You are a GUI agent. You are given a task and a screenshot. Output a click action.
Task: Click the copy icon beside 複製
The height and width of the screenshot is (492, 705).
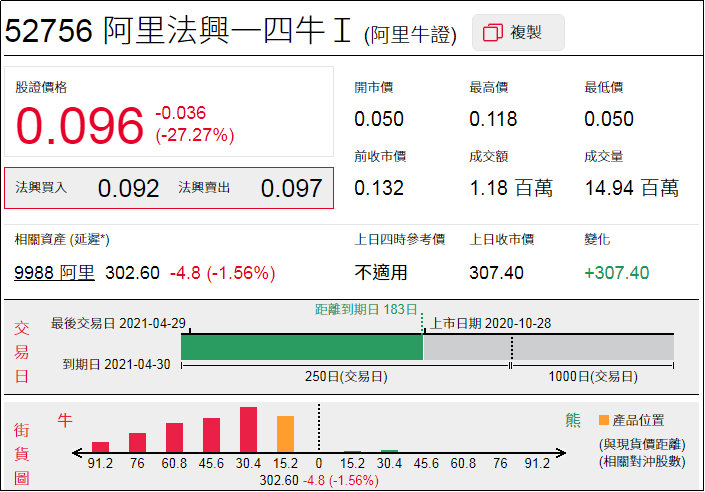[x=492, y=32]
